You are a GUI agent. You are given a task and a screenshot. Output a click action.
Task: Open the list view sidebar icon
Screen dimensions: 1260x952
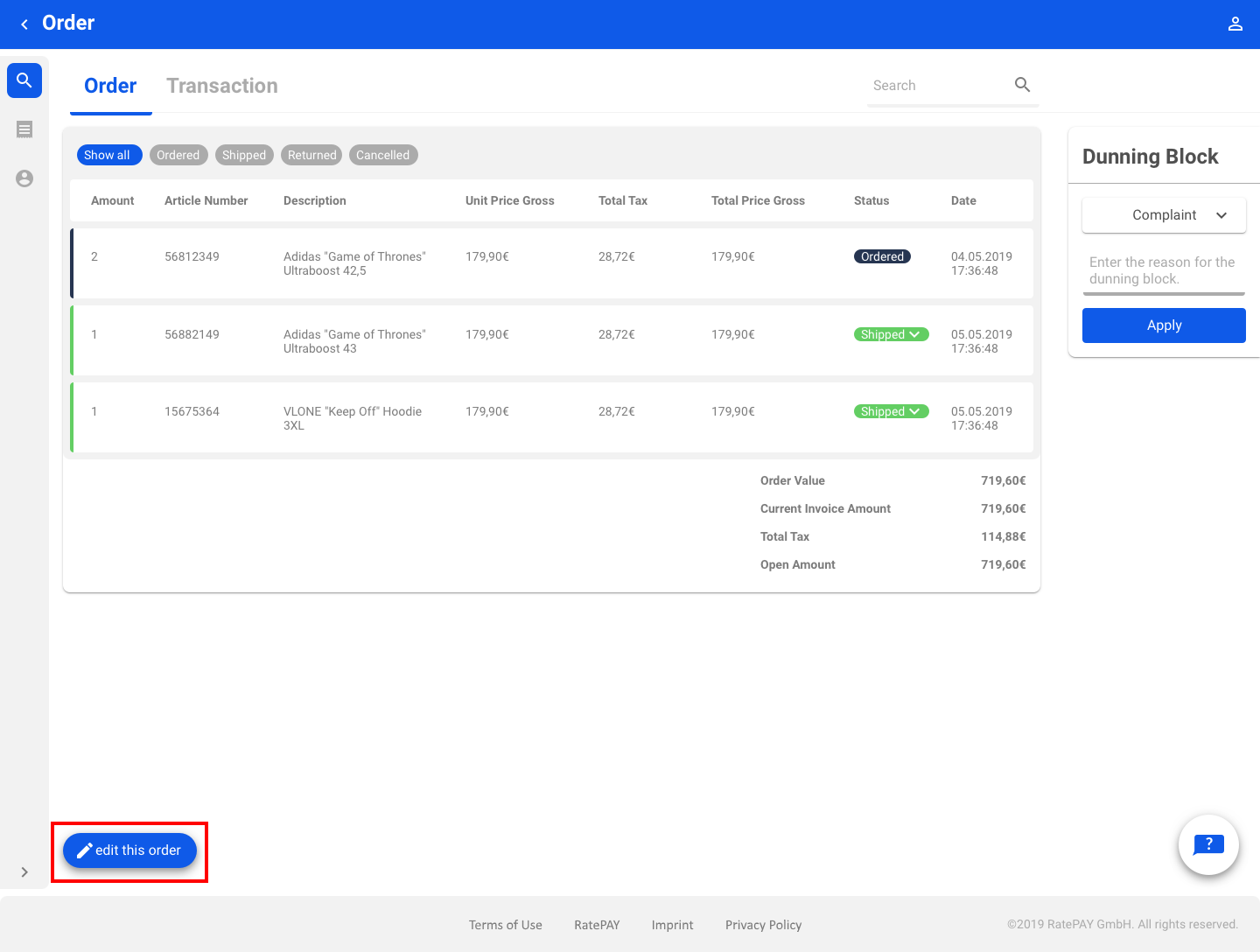(24, 129)
